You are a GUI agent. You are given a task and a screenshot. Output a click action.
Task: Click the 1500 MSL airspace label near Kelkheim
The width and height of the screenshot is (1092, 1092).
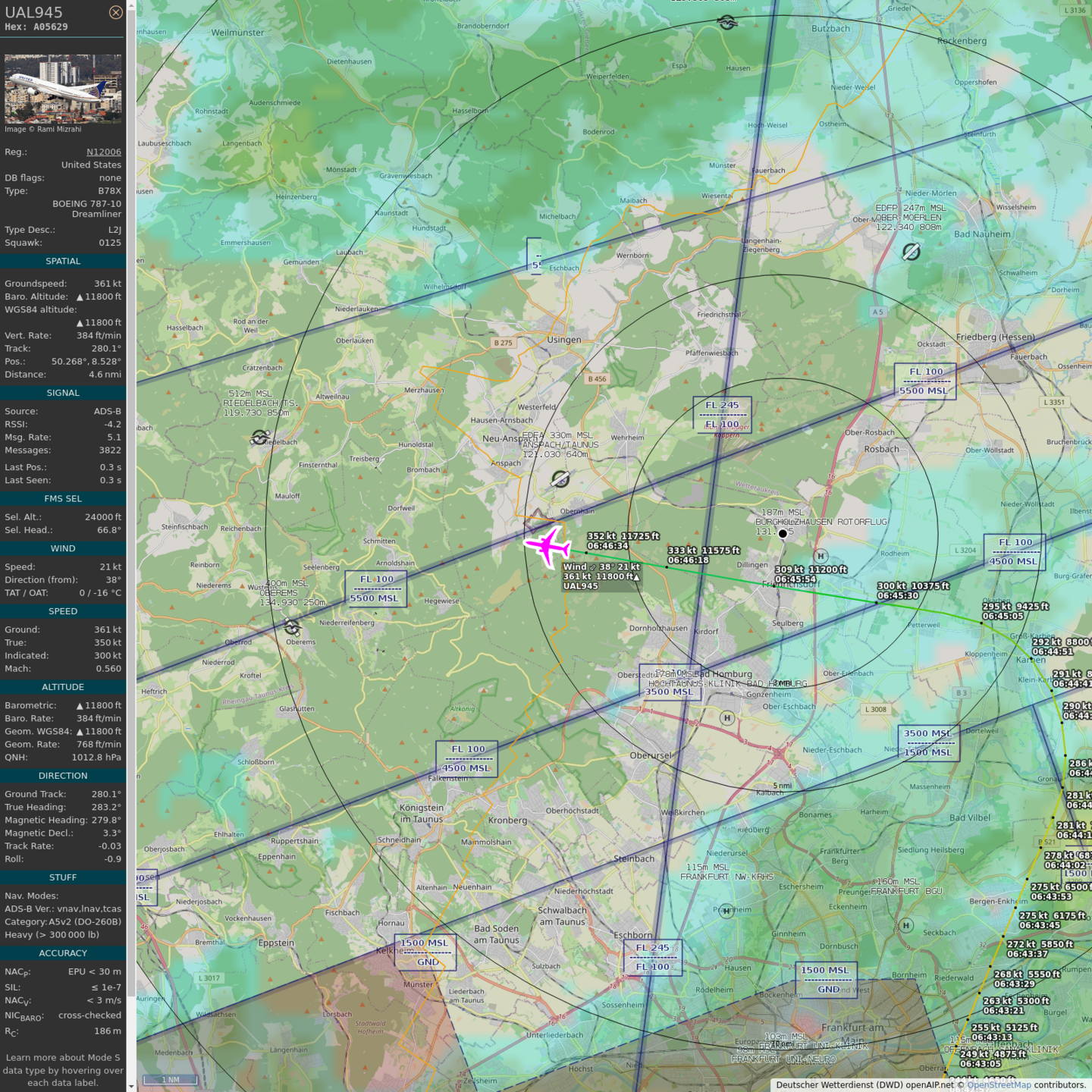click(x=424, y=943)
